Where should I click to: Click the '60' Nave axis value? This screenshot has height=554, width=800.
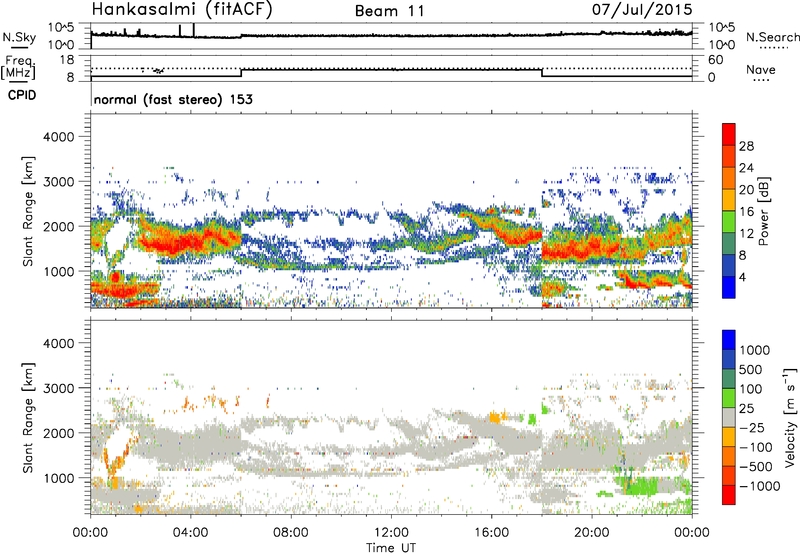716,59
